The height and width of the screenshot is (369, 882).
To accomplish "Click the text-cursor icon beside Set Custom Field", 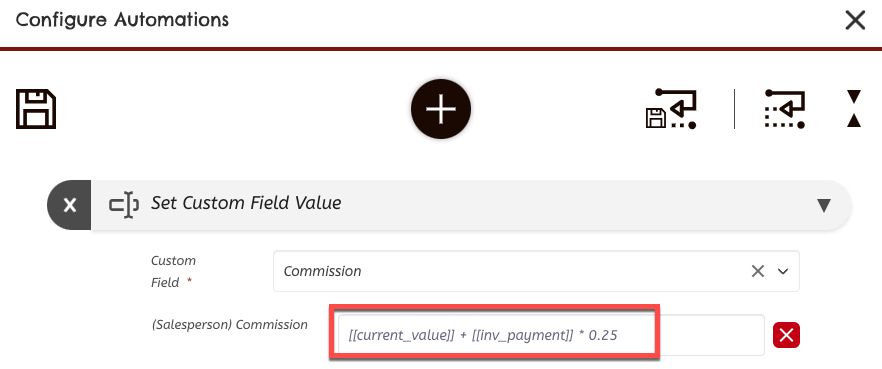I will [124, 204].
